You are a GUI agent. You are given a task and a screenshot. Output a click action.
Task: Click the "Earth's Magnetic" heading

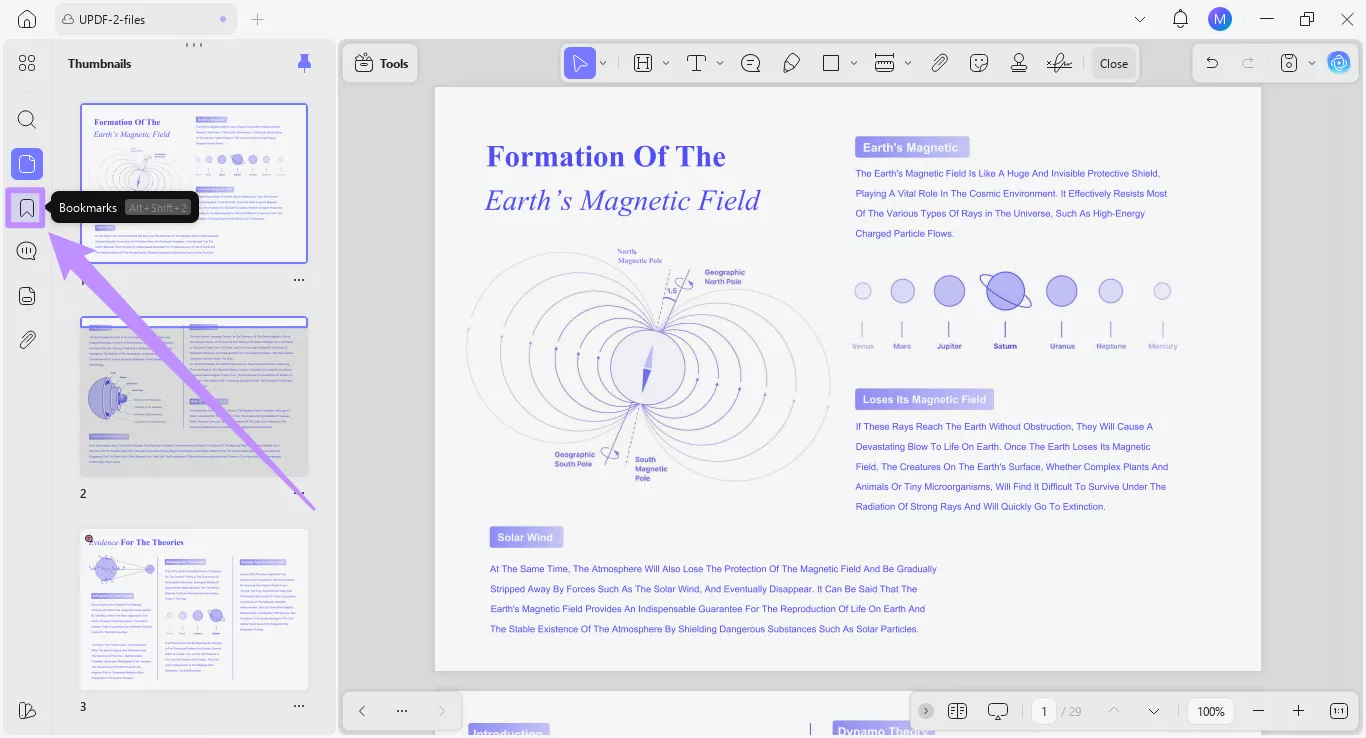911,148
